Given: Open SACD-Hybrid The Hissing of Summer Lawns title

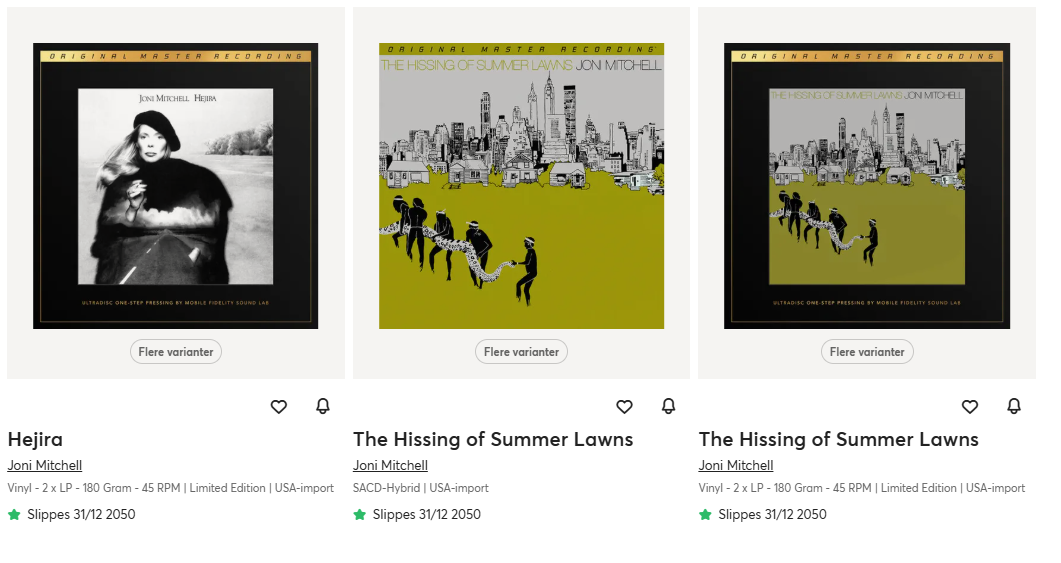Looking at the screenshot, I should [493, 439].
